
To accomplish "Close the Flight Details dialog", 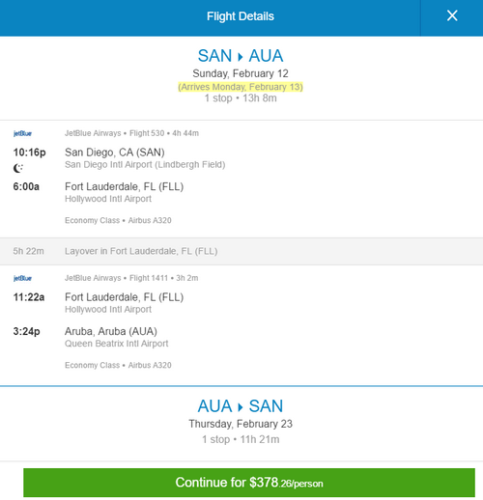I will point(452,16).
